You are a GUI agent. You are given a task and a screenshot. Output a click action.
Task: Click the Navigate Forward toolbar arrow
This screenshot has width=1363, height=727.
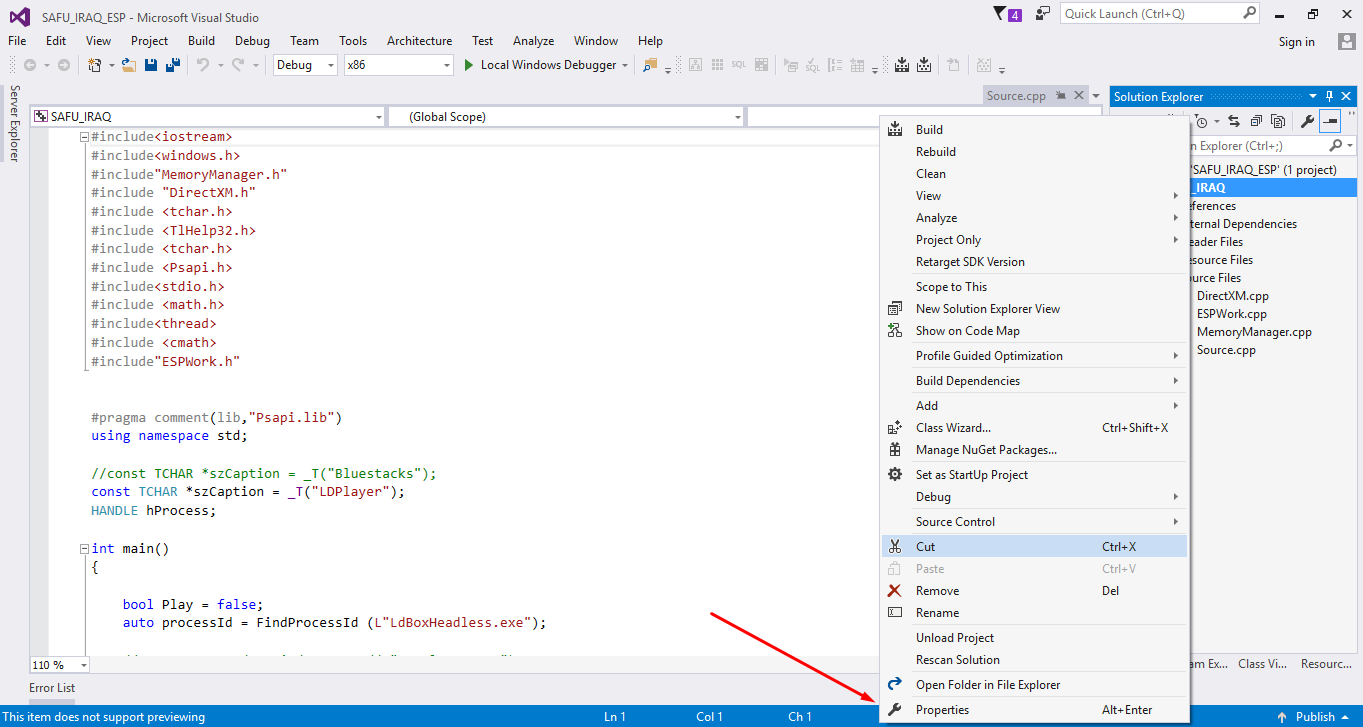point(63,65)
